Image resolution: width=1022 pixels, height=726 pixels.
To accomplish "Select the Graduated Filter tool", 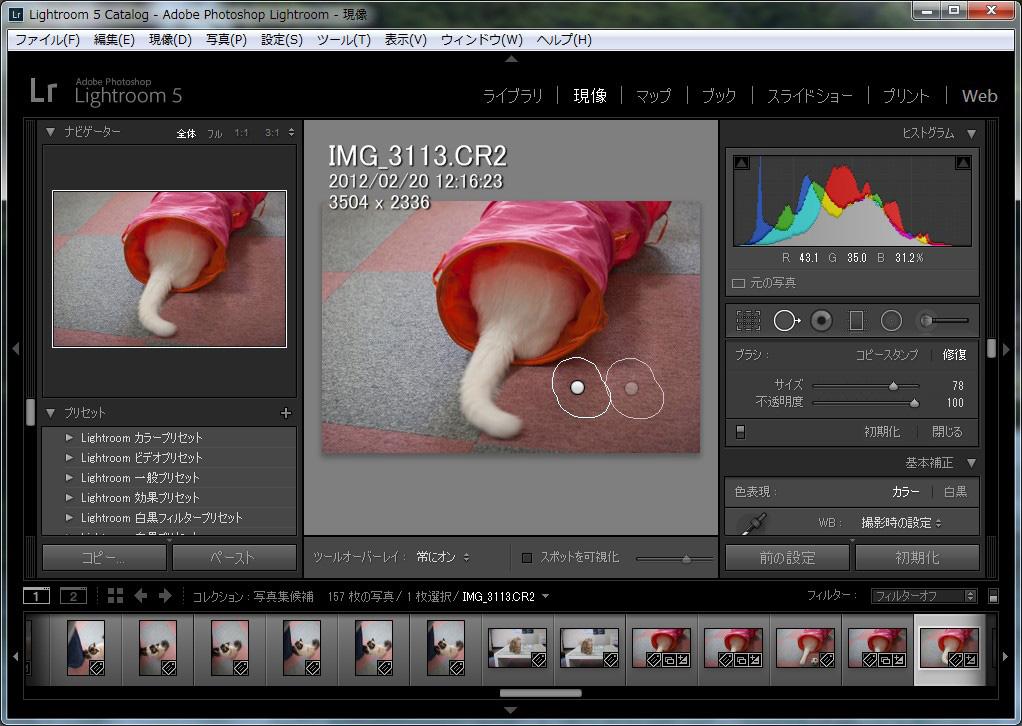I will coord(856,321).
